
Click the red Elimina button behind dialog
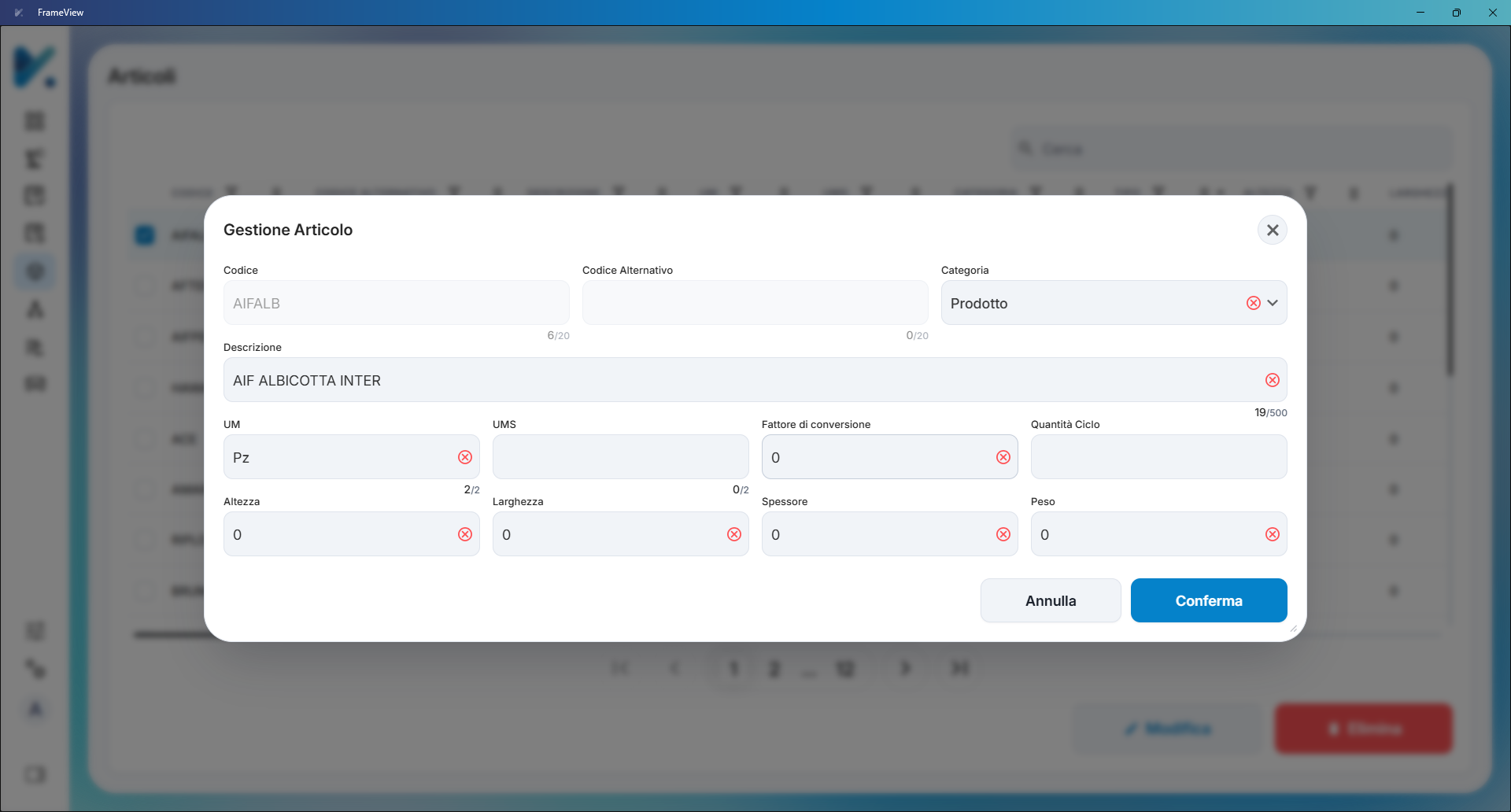1364,729
